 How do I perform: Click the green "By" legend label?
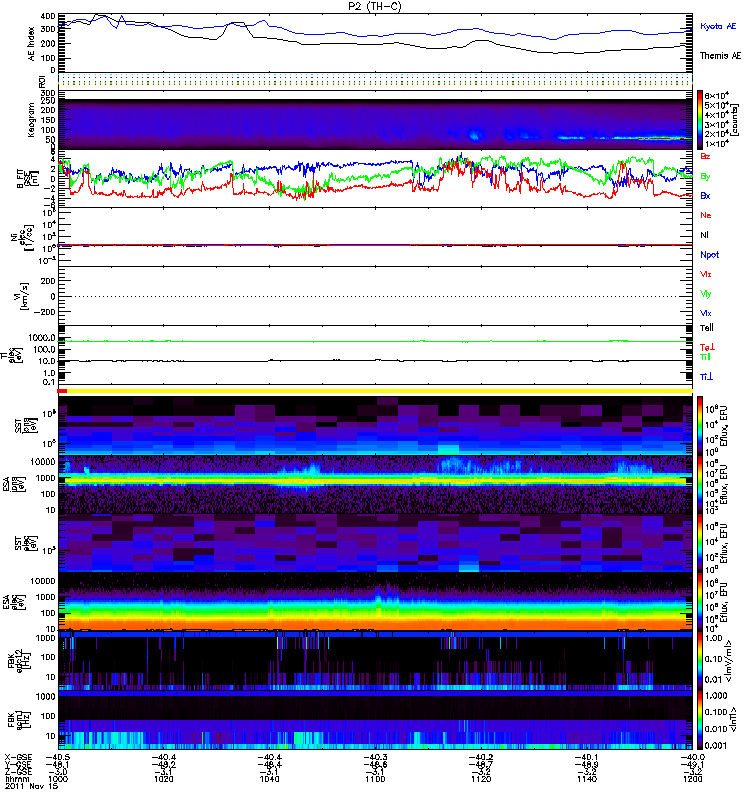(705, 176)
